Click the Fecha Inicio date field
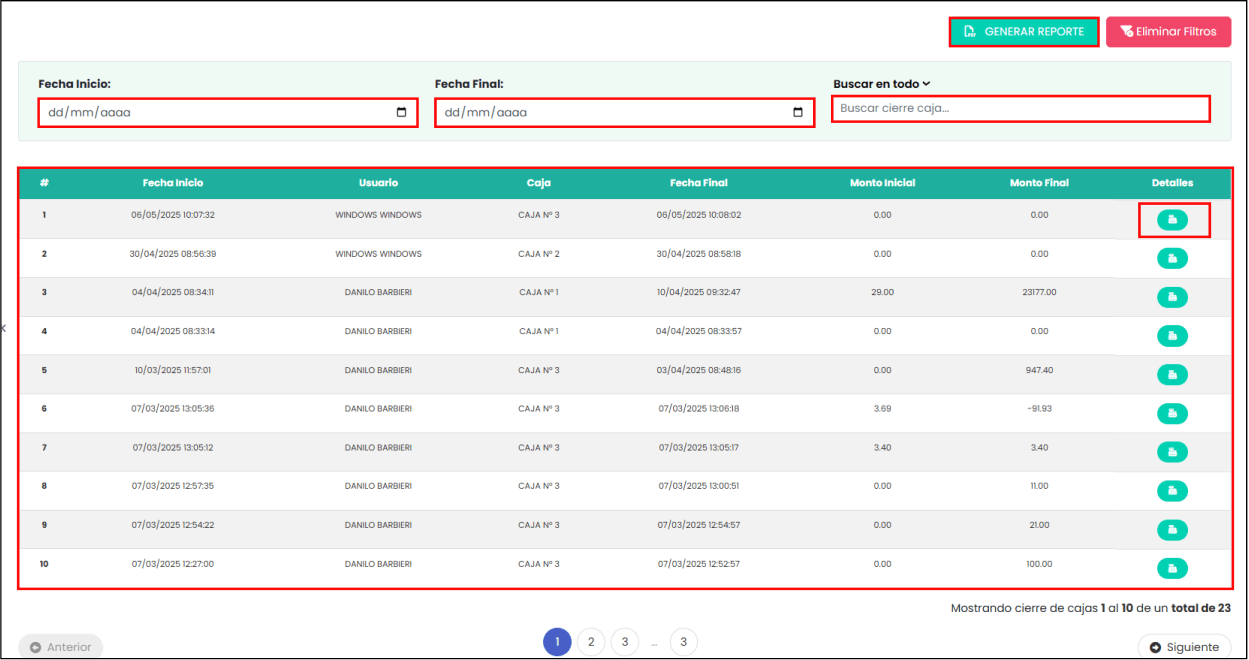This screenshot has width=1249, height=660. pos(210,113)
